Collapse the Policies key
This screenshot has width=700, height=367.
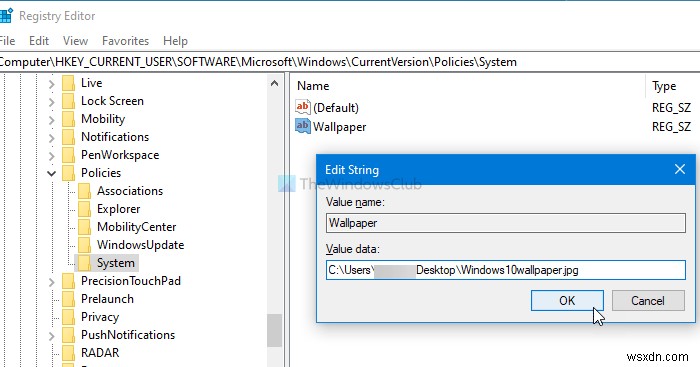coord(51,173)
